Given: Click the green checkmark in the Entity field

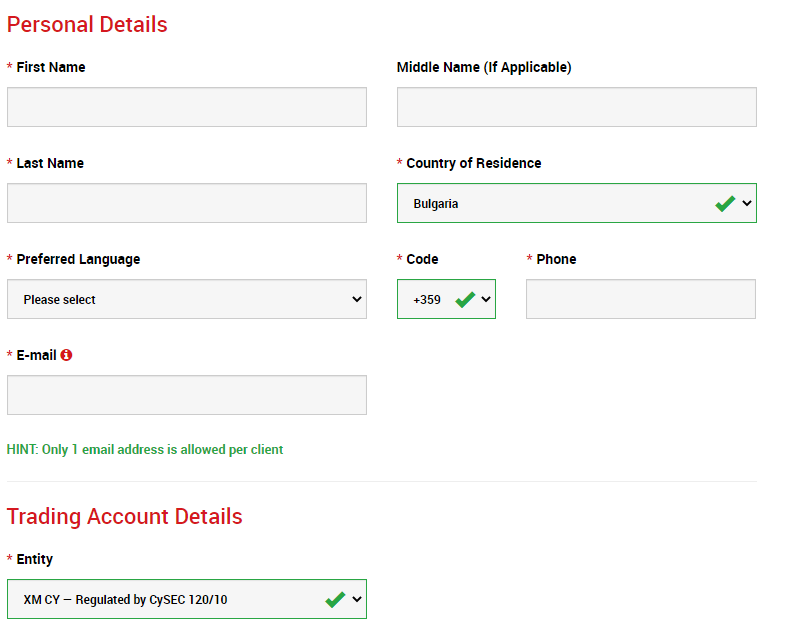Looking at the screenshot, I should [335, 599].
